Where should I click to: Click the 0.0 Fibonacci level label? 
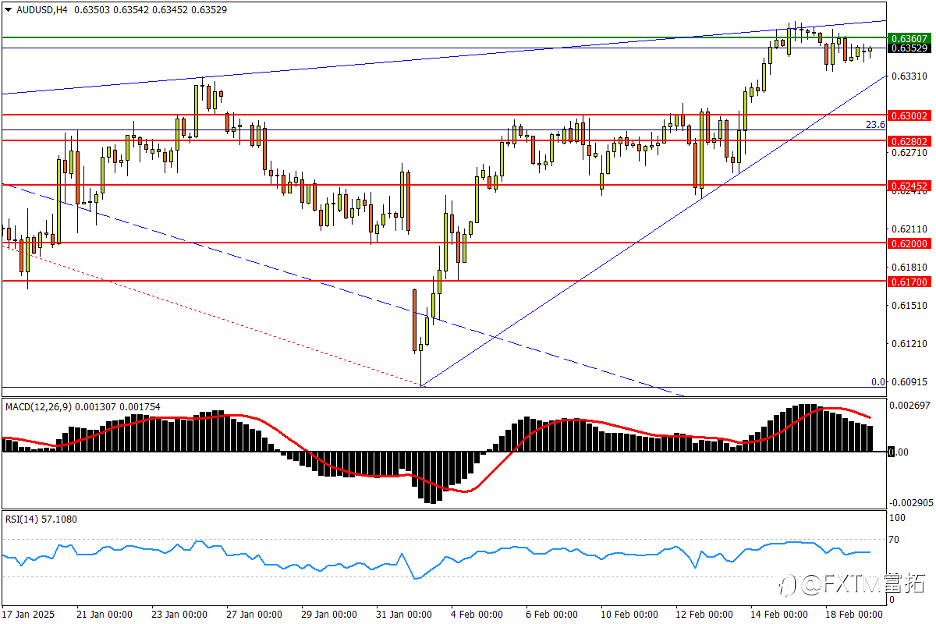[878, 382]
